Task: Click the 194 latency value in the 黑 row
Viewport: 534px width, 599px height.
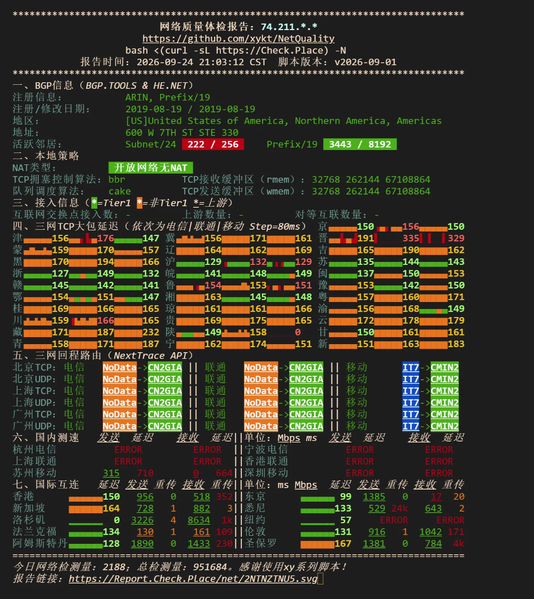Action: (x=105, y=262)
